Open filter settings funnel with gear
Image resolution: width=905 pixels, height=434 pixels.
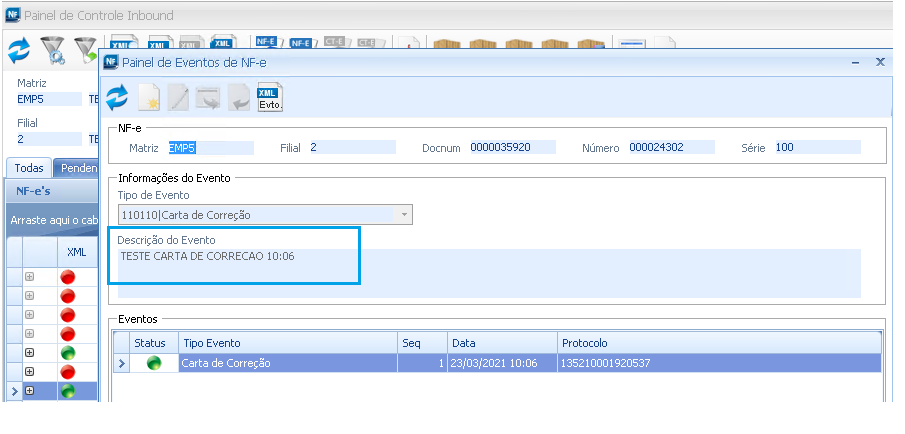(51, 50)
